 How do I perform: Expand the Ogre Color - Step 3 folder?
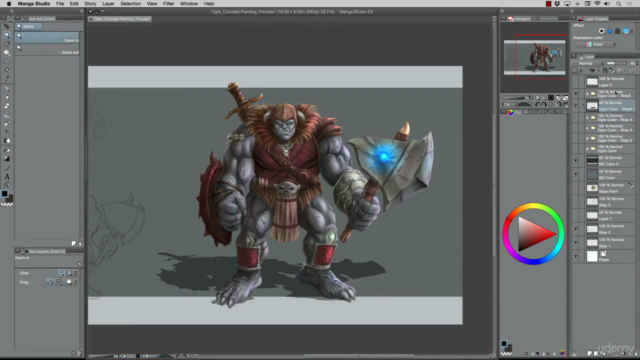tap(588, 128)
